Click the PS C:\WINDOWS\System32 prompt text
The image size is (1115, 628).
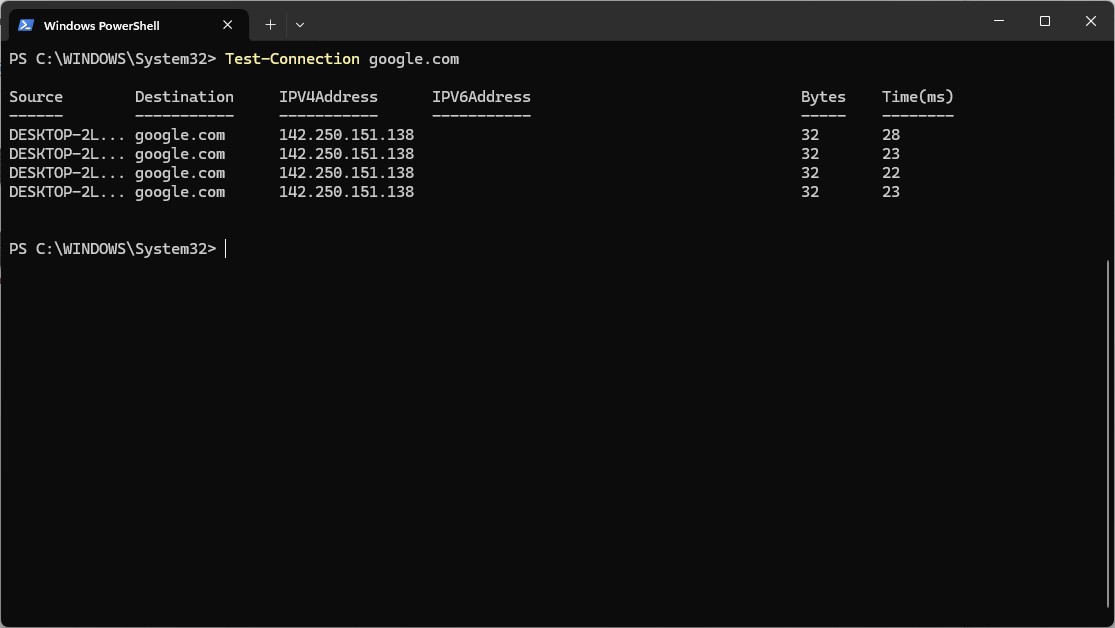point(110,248)
